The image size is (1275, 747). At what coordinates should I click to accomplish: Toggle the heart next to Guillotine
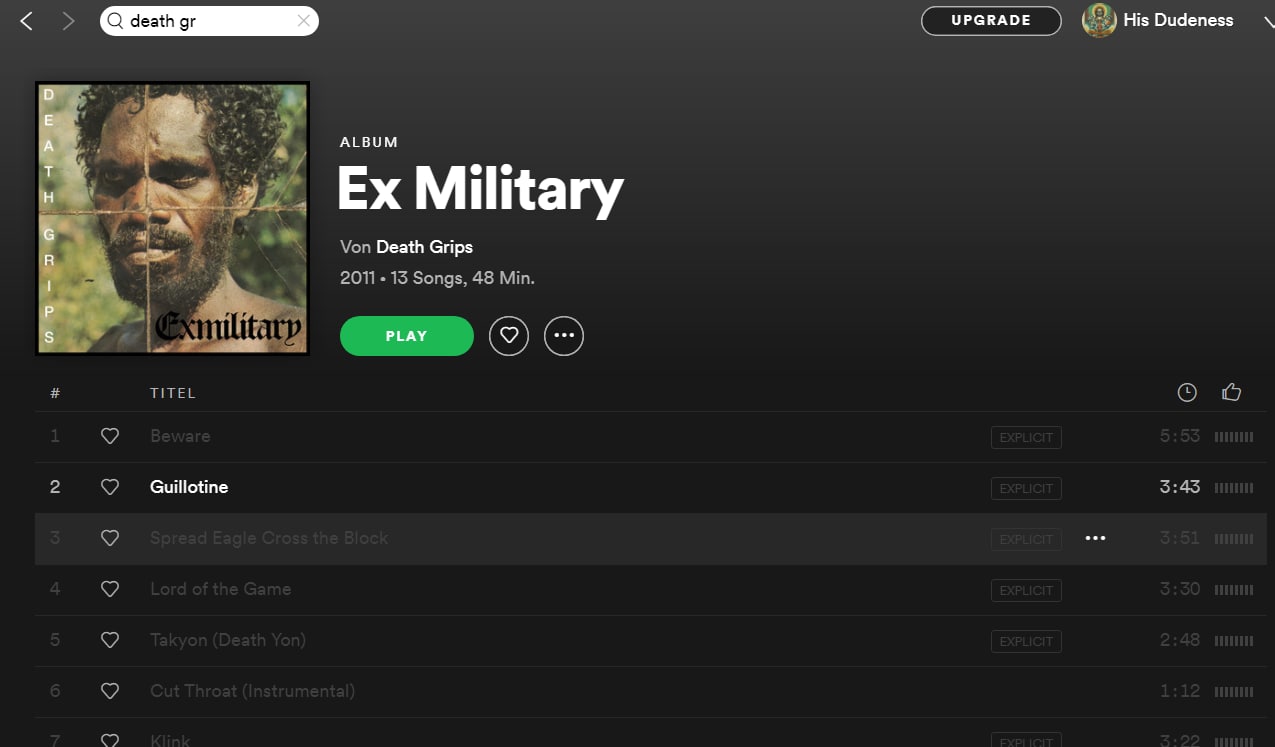click(110, 487)
